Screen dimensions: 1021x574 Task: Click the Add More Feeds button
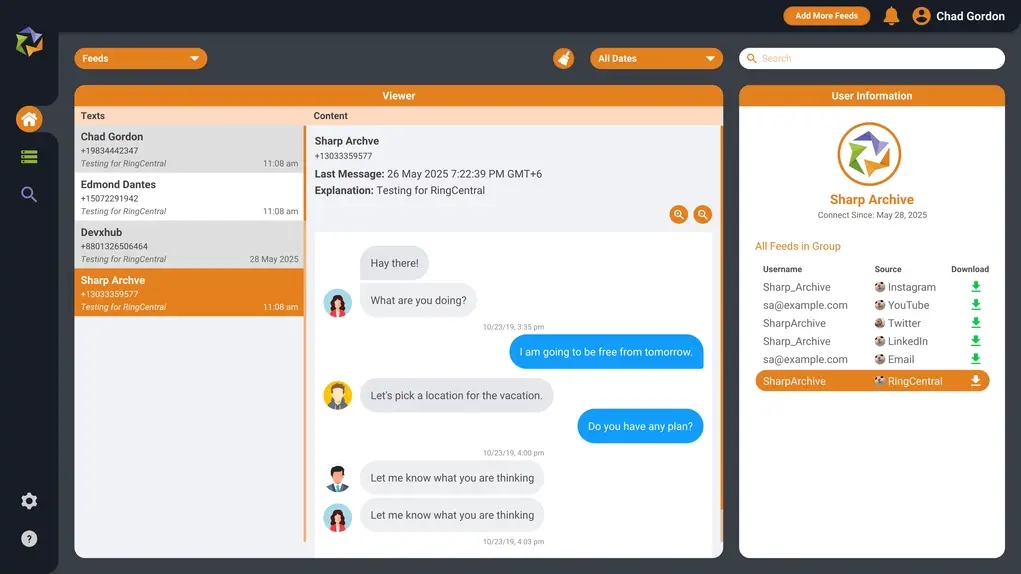tap(826, 16)
